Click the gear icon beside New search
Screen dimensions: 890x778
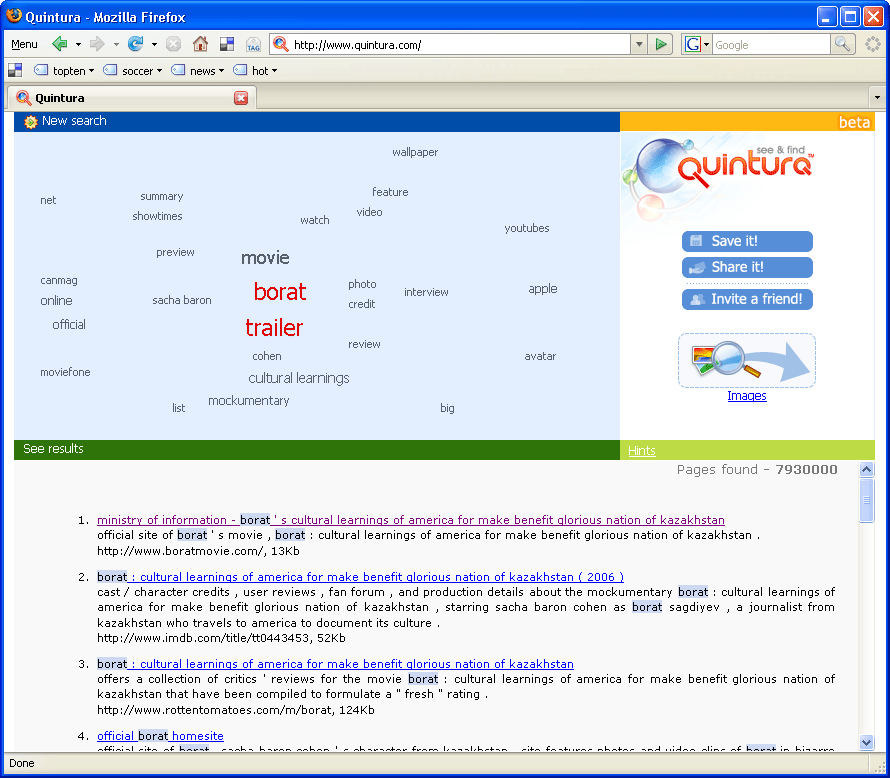tap(31, 121)
